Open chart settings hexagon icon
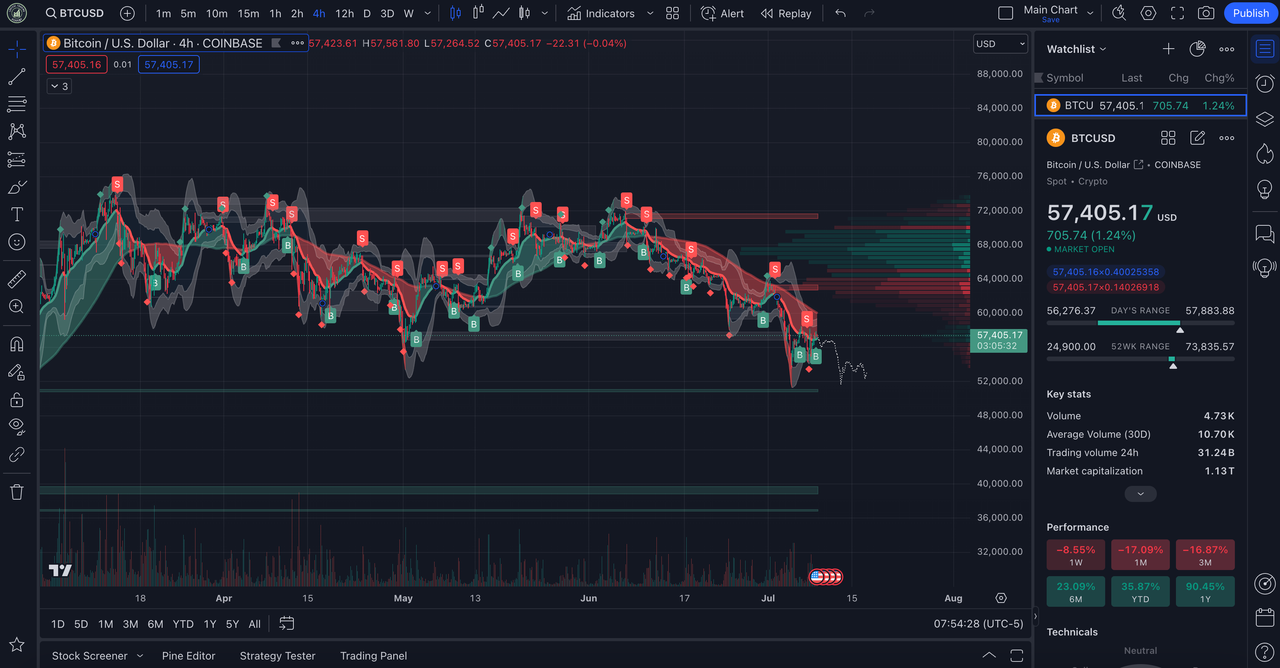This screenshot has width=1280, height=668. pyautogui.click(x=1148, y=14)
